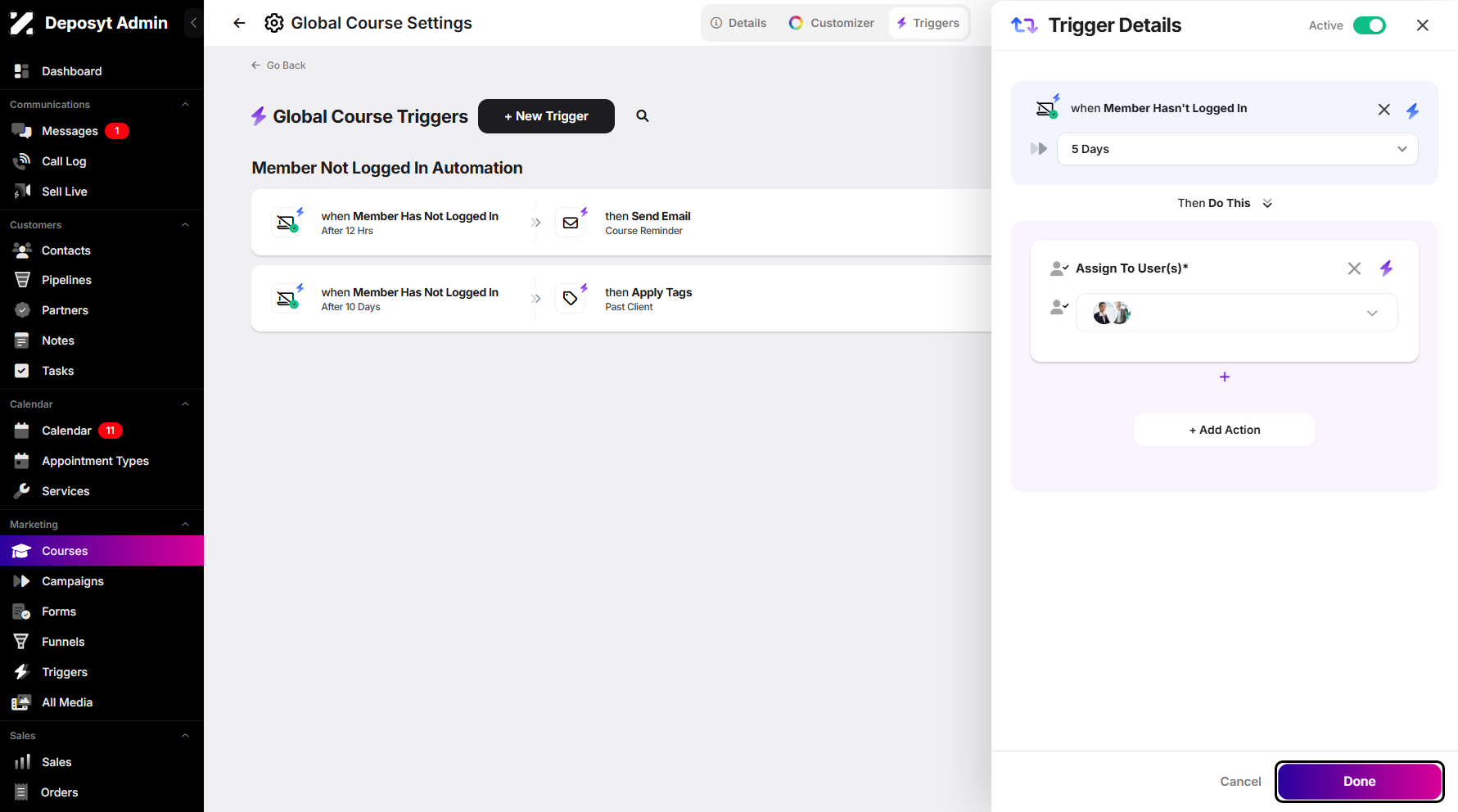This screenshot has height=812, width=1458.
Task: Open the assigned users dropdown
Action: click(x=1236, y=313)
